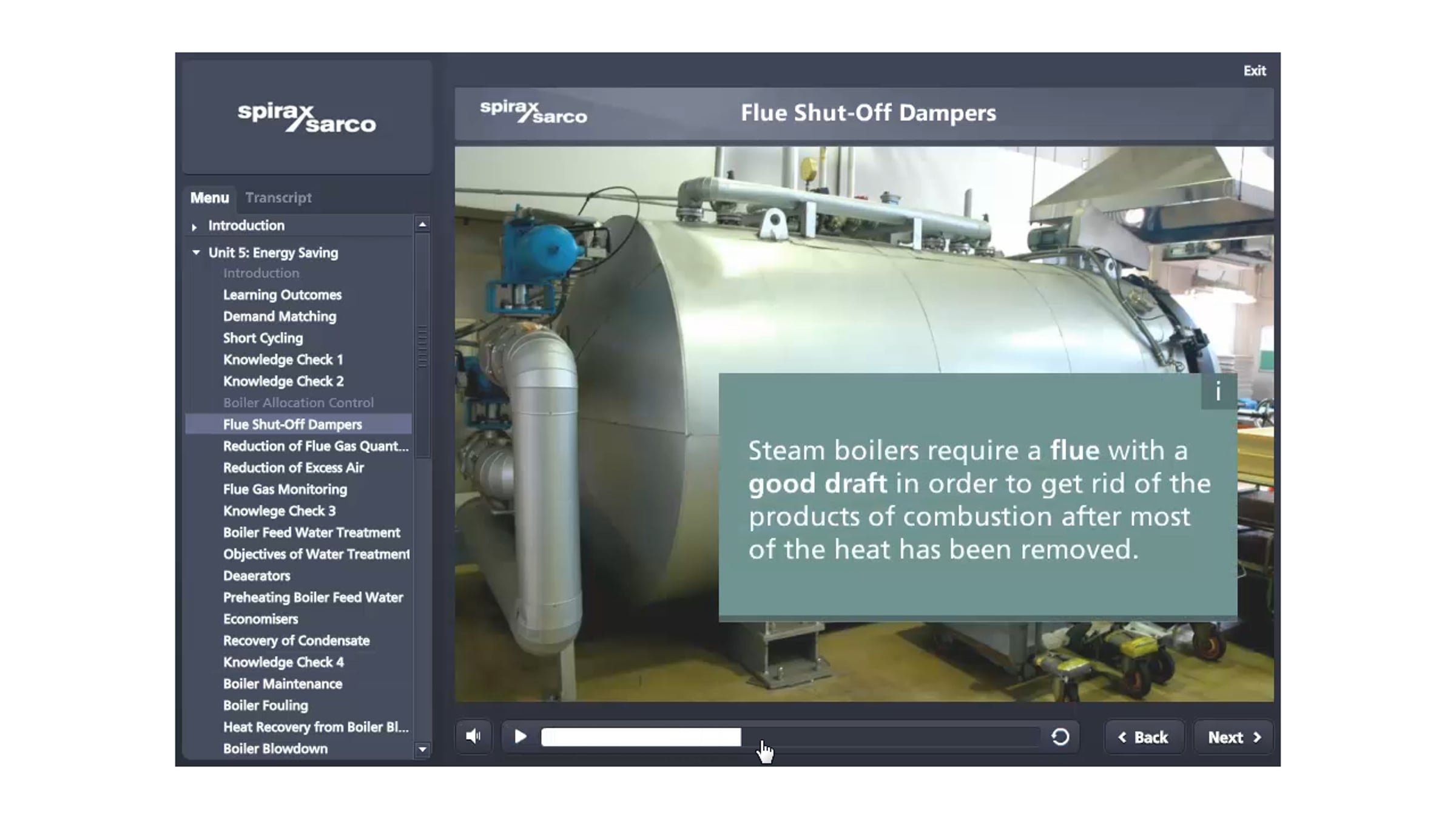Click the Spirax Sarco logo in sidebar
The image size is (1456, 819).
pos(306,118)
